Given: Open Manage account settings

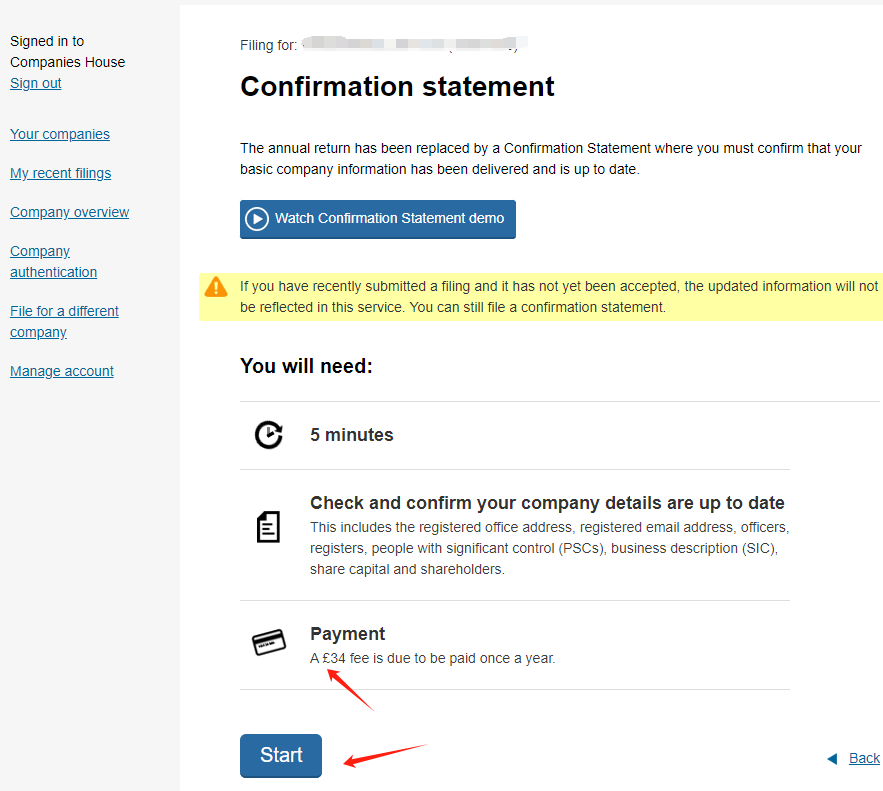Looking at the screenshot, I should coord(62,372).
